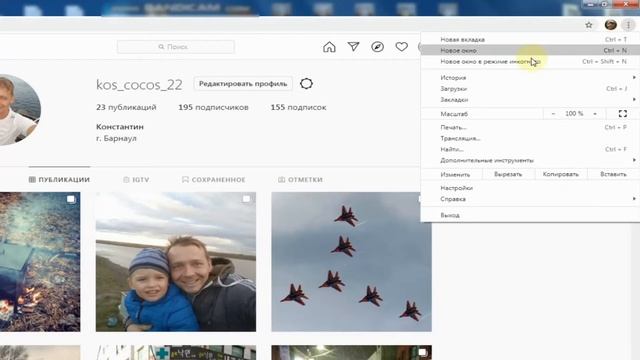Expand the История submenu
This screenshot has width=640, height=360.
click(x=530, y=78)
